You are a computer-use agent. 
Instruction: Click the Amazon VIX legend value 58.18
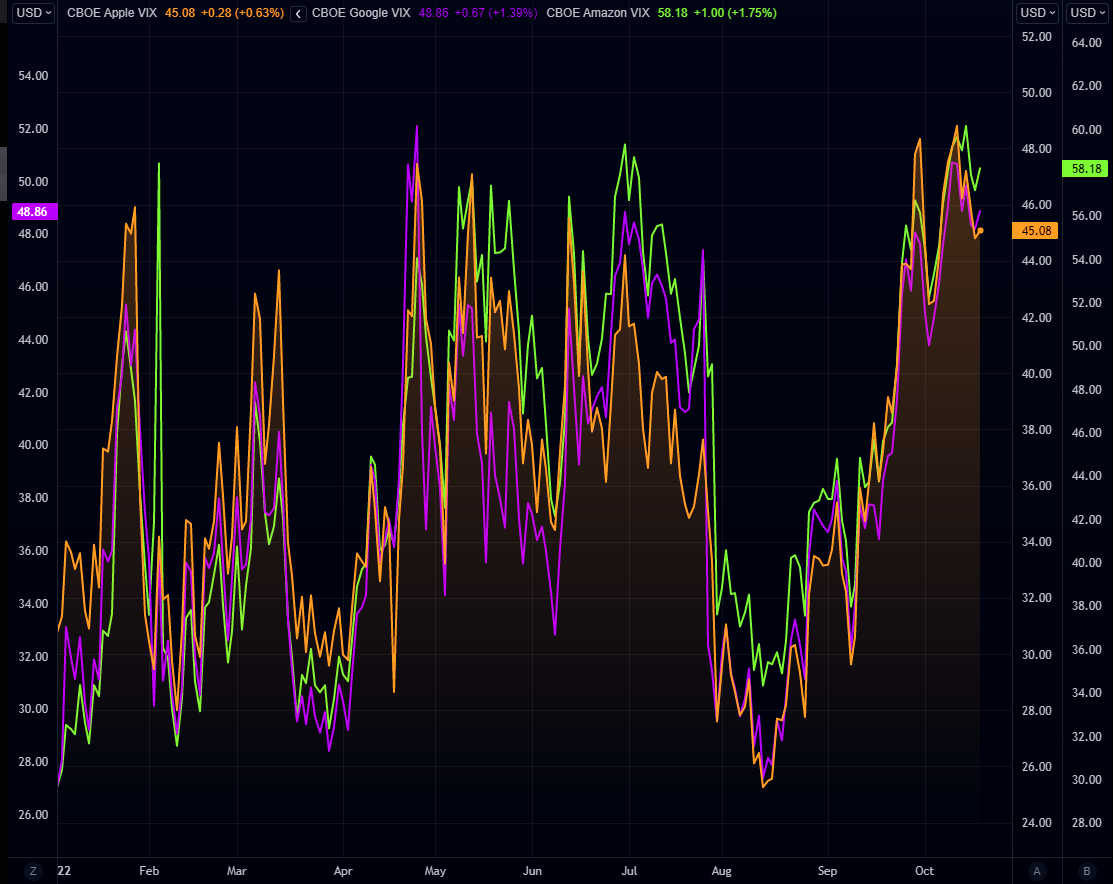tap(672, 13)
